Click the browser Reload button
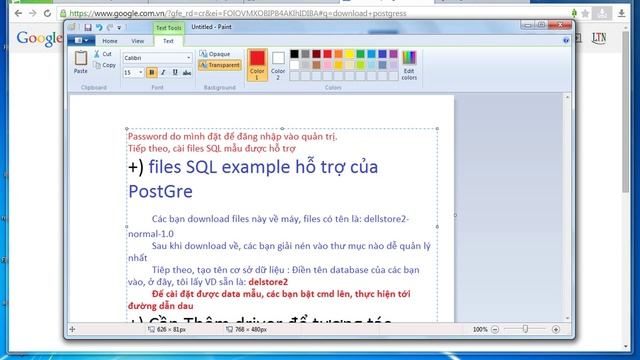Image resolution: width=640 pixels, height=360 pixels. point(47,13)
